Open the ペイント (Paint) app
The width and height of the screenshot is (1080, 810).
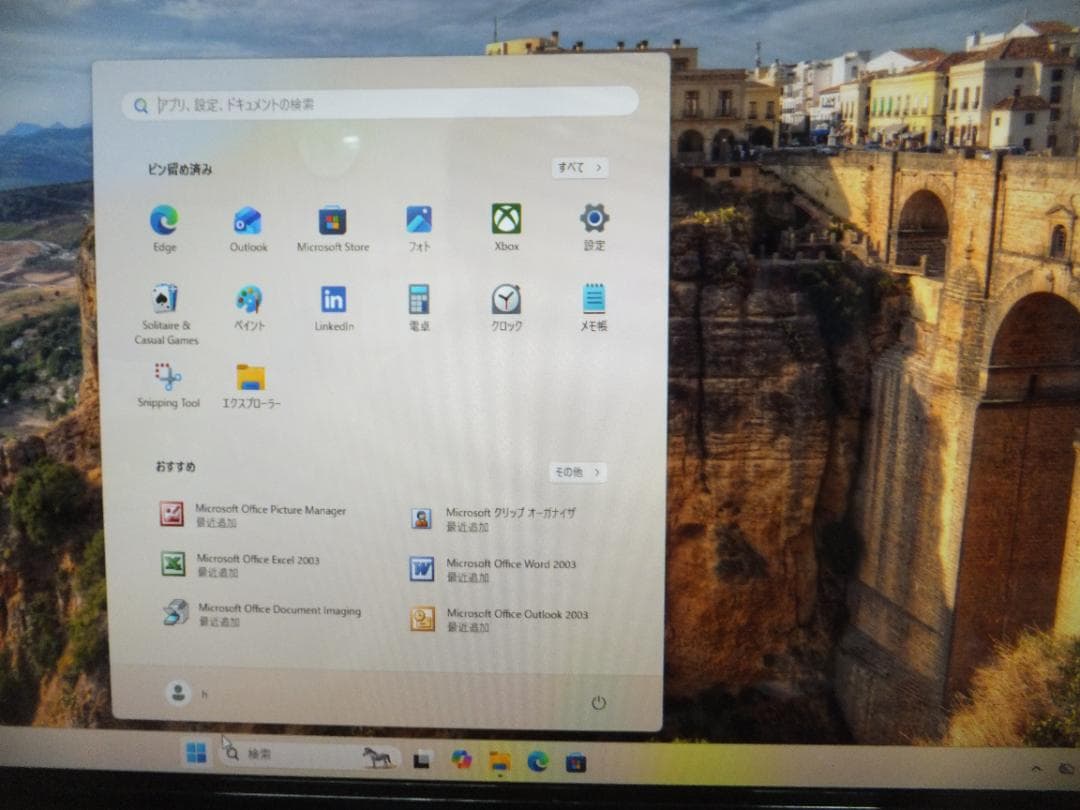247,302
